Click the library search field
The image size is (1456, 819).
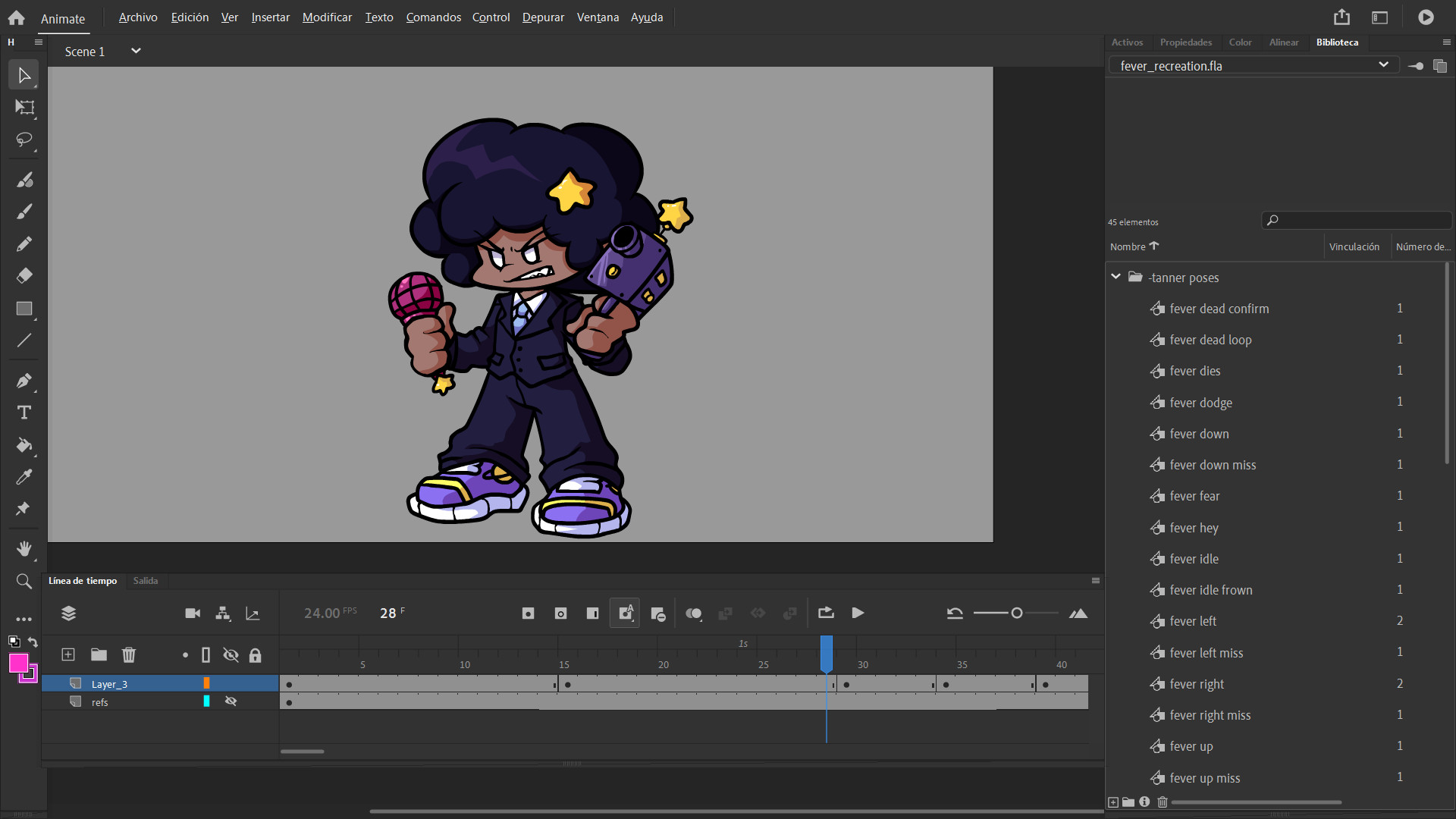[x=1357, y=220]
